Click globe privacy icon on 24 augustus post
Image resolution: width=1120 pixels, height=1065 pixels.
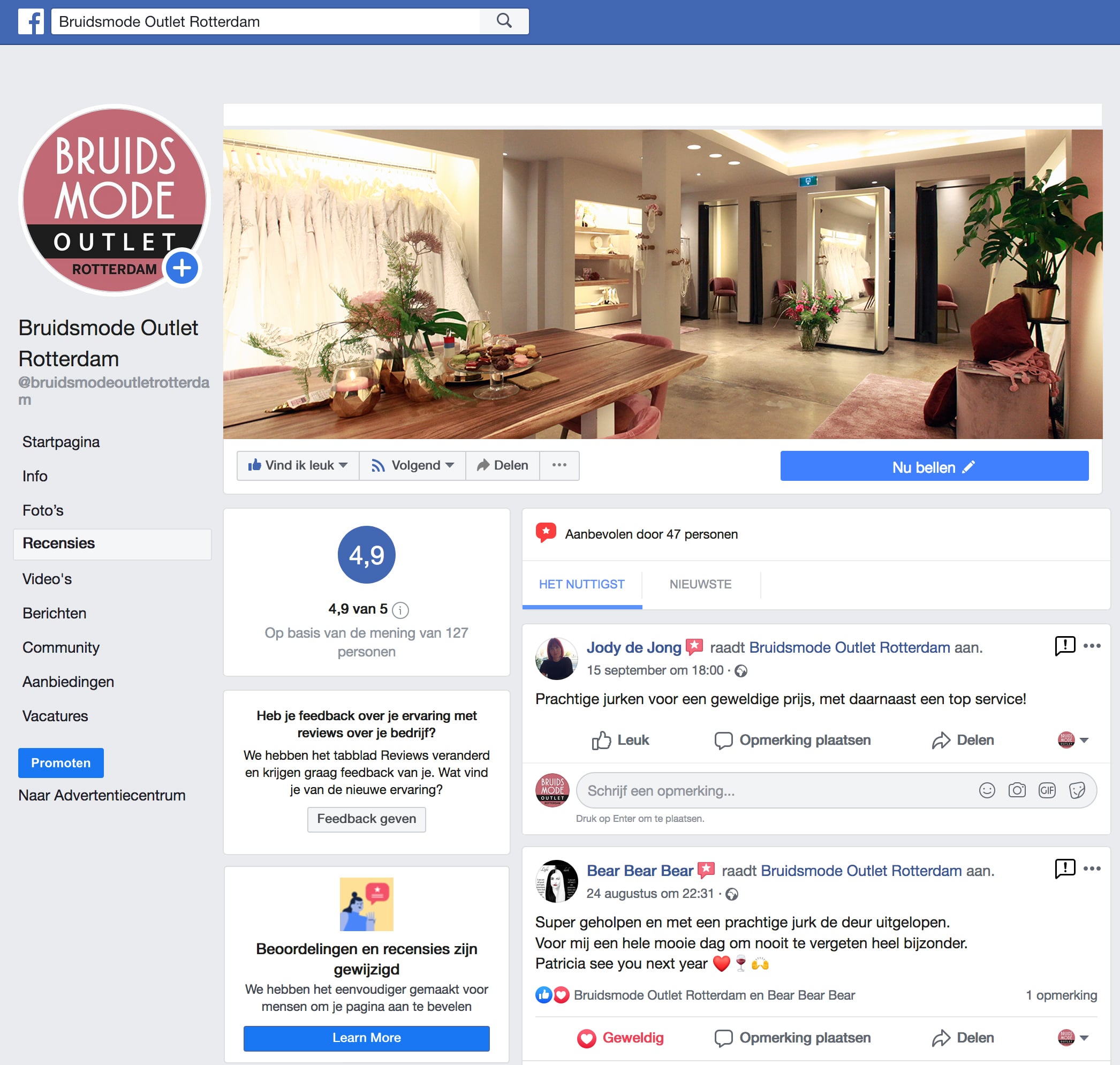[x=732, y=894]
